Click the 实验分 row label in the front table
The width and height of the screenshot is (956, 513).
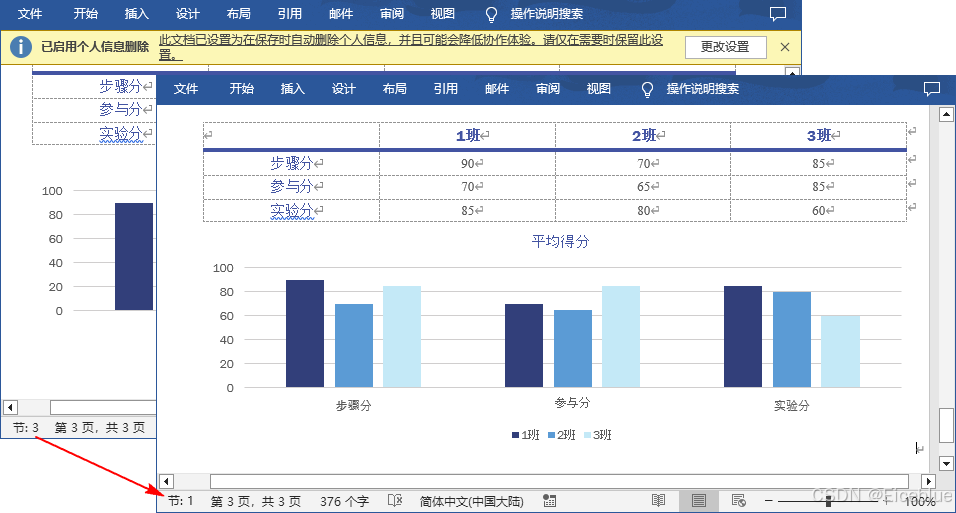point(291,210)
